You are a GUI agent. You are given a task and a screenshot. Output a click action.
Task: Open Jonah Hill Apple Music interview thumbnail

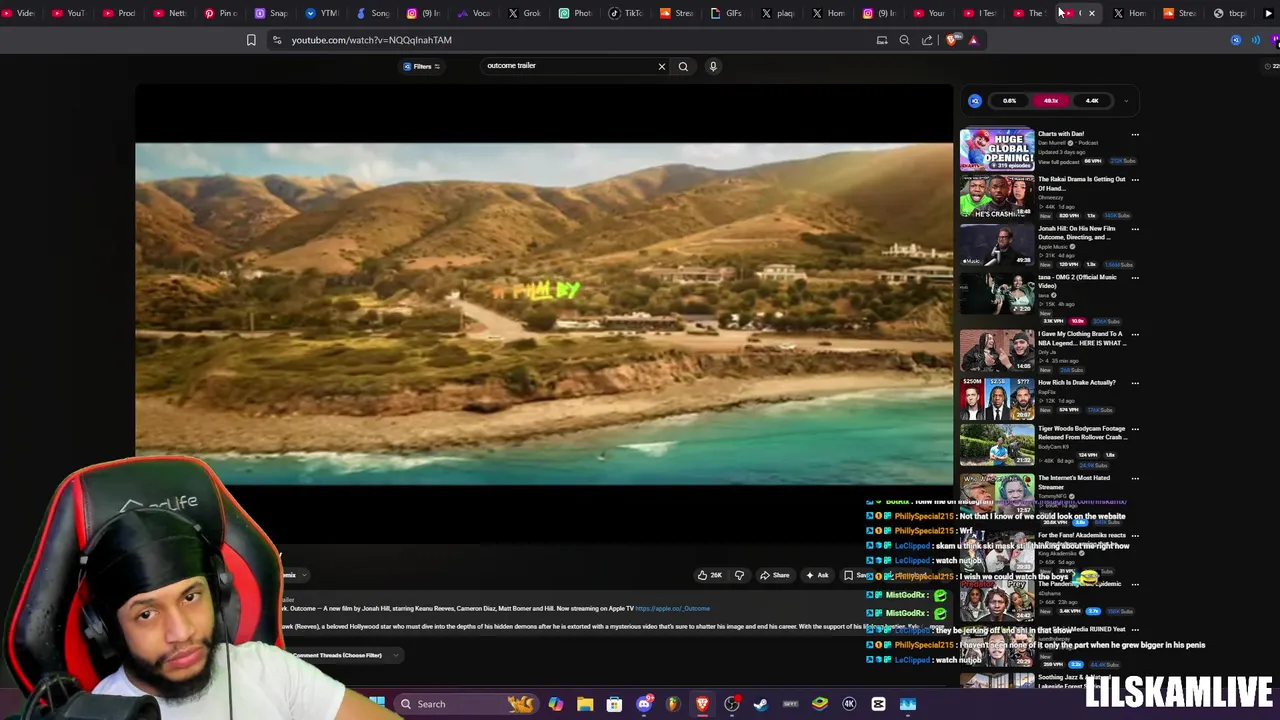(x=997, y=245)
